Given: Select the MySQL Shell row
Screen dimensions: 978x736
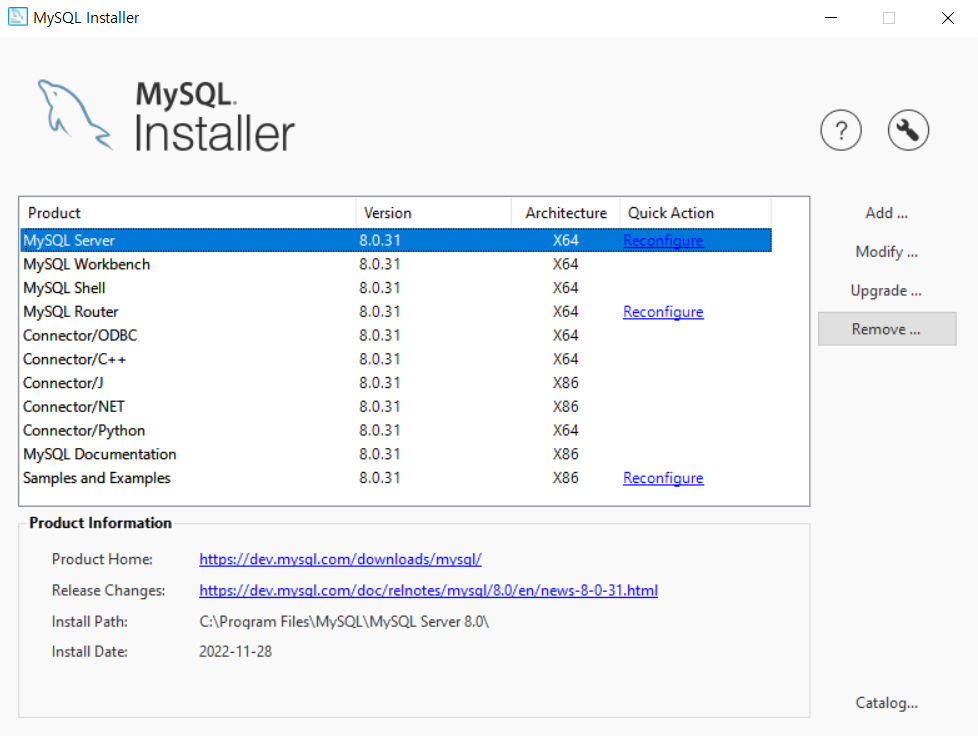Looking at the screenshot, I should pyautogui.click(x=397, y=288).
